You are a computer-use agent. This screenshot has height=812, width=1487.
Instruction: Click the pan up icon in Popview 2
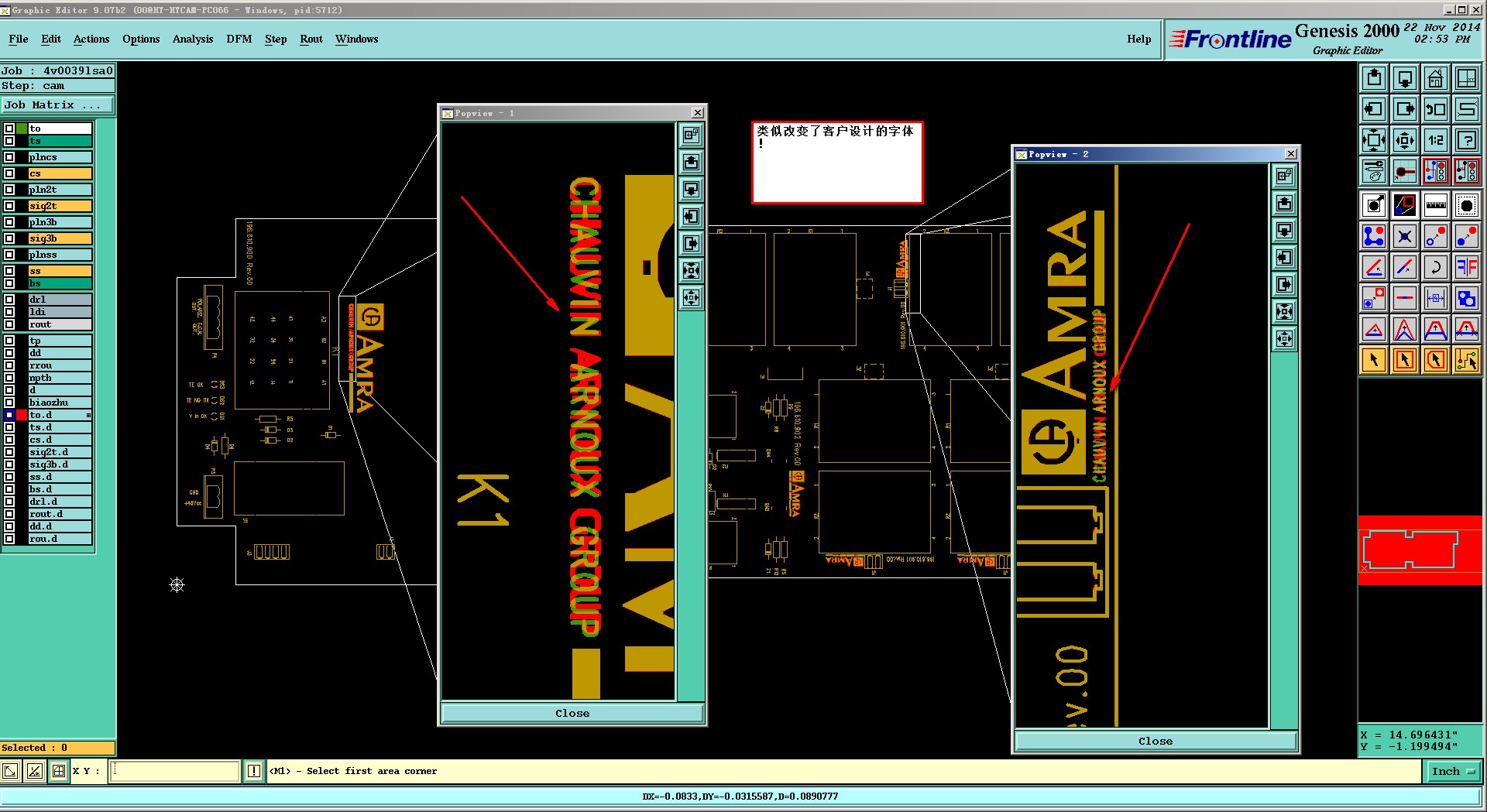1284,204
